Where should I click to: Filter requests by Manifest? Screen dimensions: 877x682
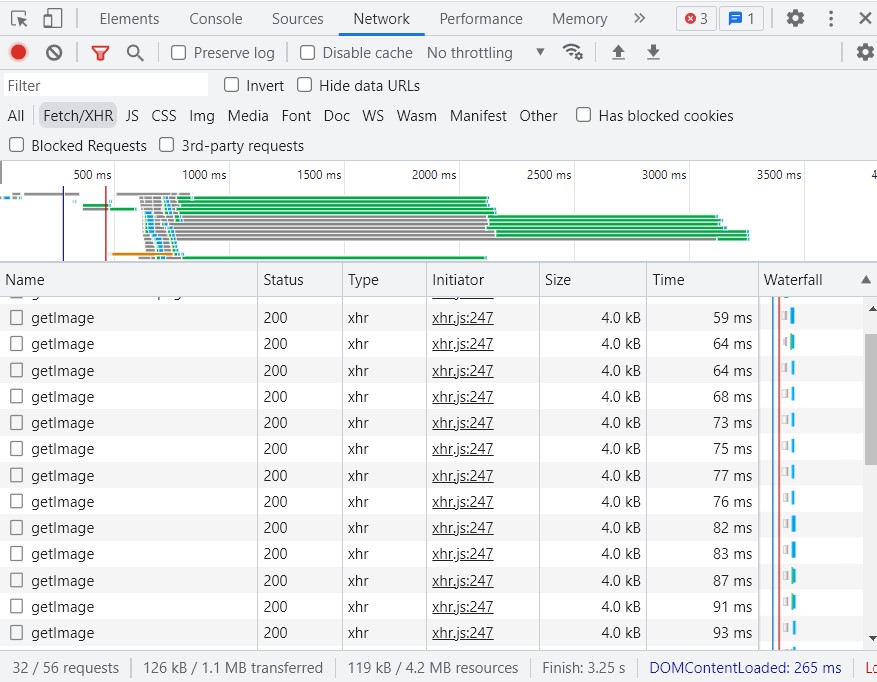[x=478, y=116]
